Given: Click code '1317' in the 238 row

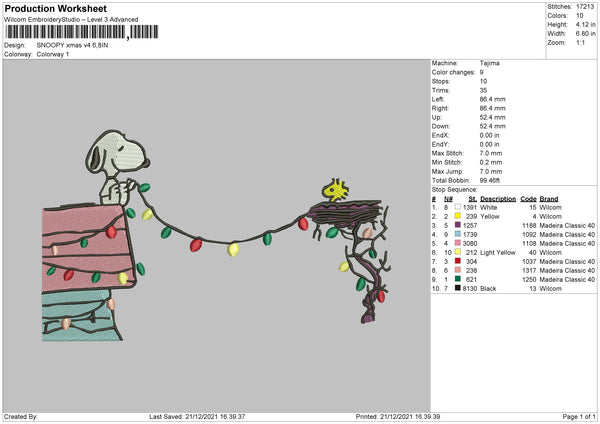Looking at the screenshot, I should coord(529,271).
